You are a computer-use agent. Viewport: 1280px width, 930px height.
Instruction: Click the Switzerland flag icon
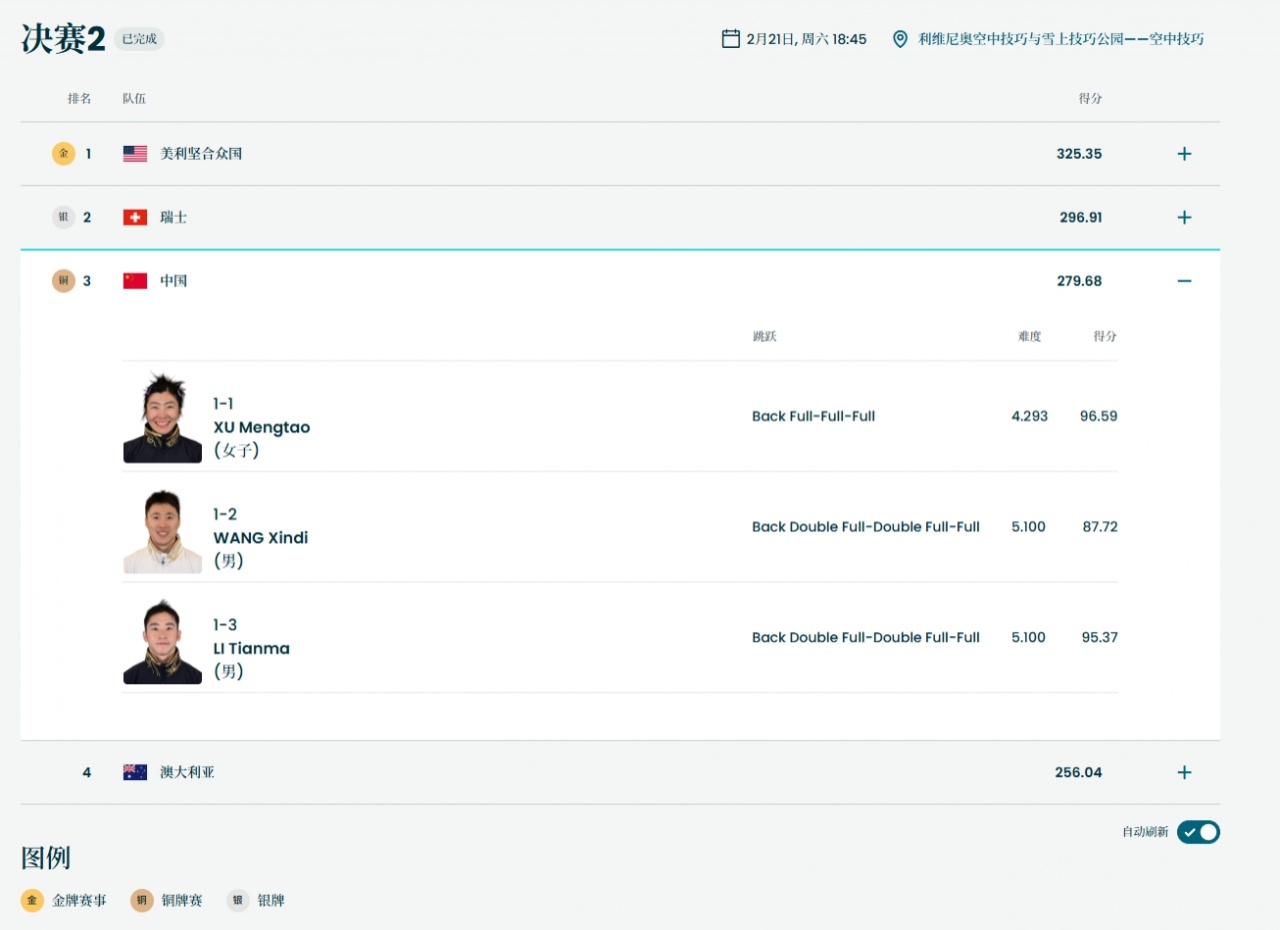click(x=135, y=217)
